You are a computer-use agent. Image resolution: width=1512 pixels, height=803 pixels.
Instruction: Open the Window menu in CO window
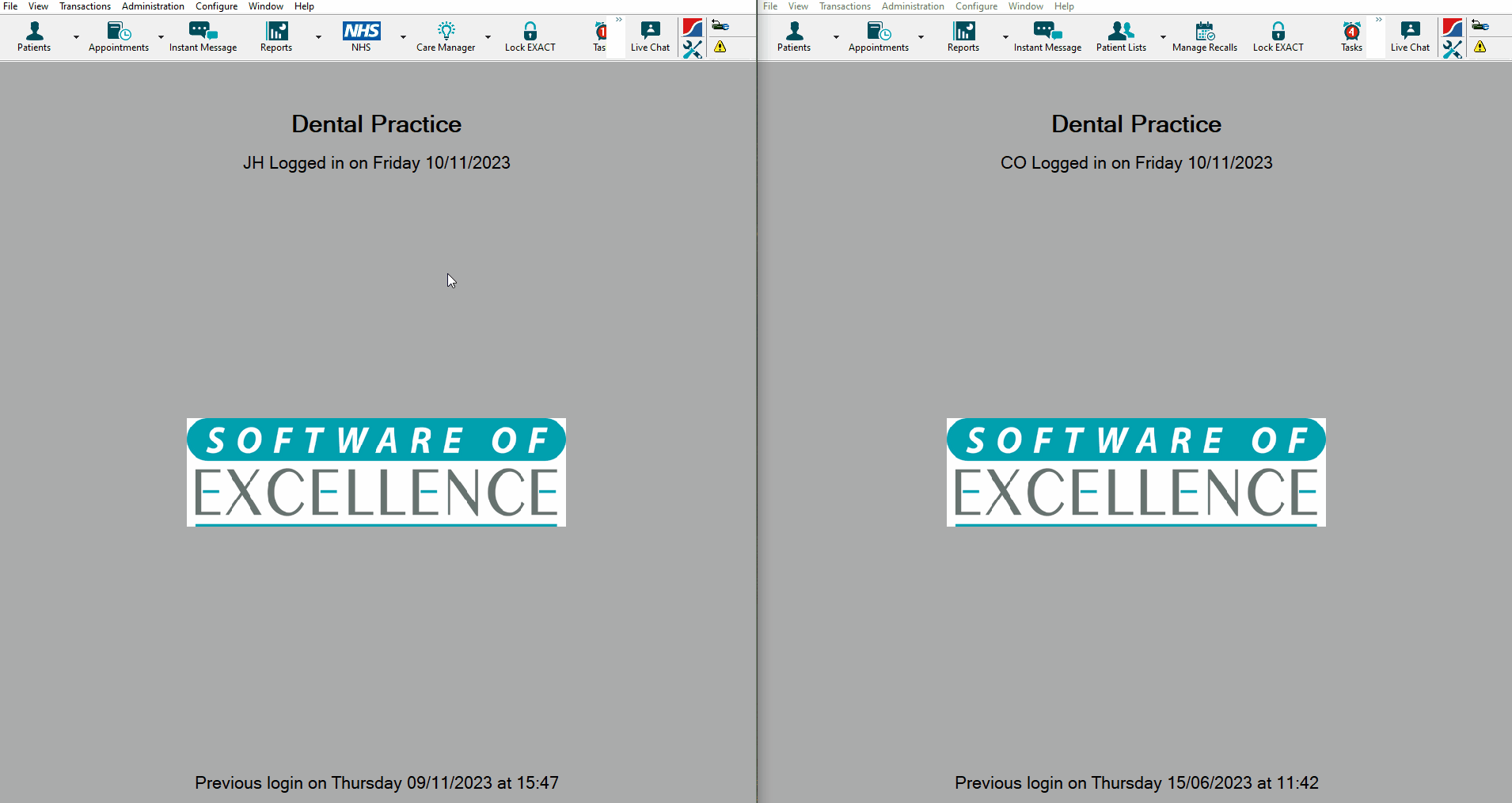click(1026, 6)
